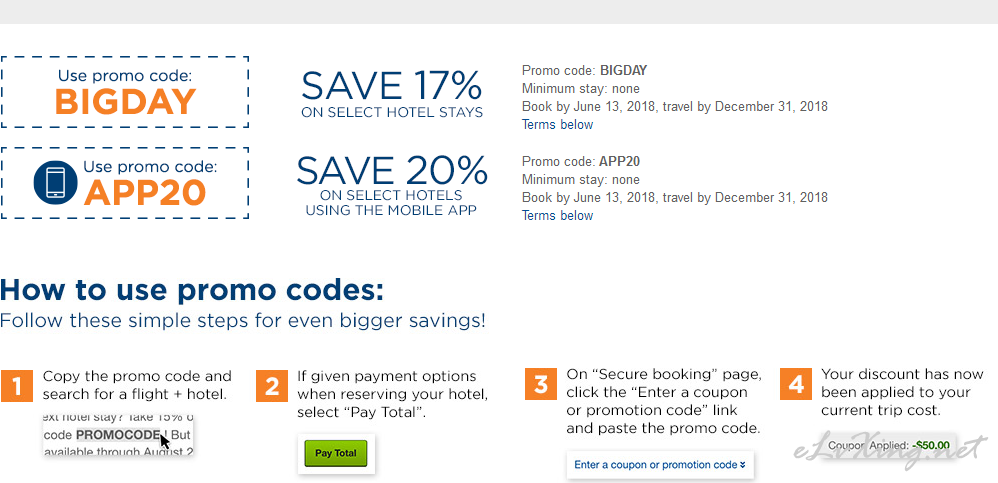Image resolution: width=998 pixels, height=483 pixels.
Task: Click the mouse cursor on PROMOCODE sample
Action: (165, 442)
